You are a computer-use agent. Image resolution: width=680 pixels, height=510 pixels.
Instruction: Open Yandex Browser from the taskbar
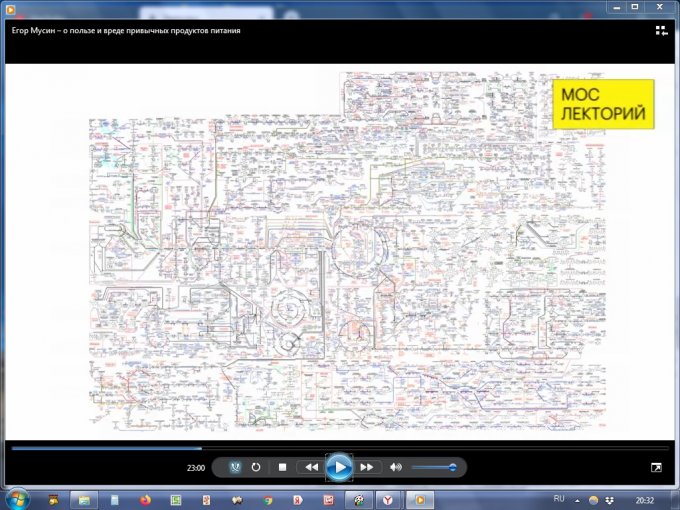click(389, 498)
